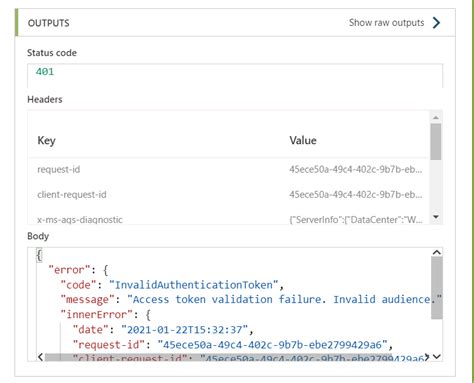
Task: Click the chevron beside Show raw outputs
Action: [436, 23]
